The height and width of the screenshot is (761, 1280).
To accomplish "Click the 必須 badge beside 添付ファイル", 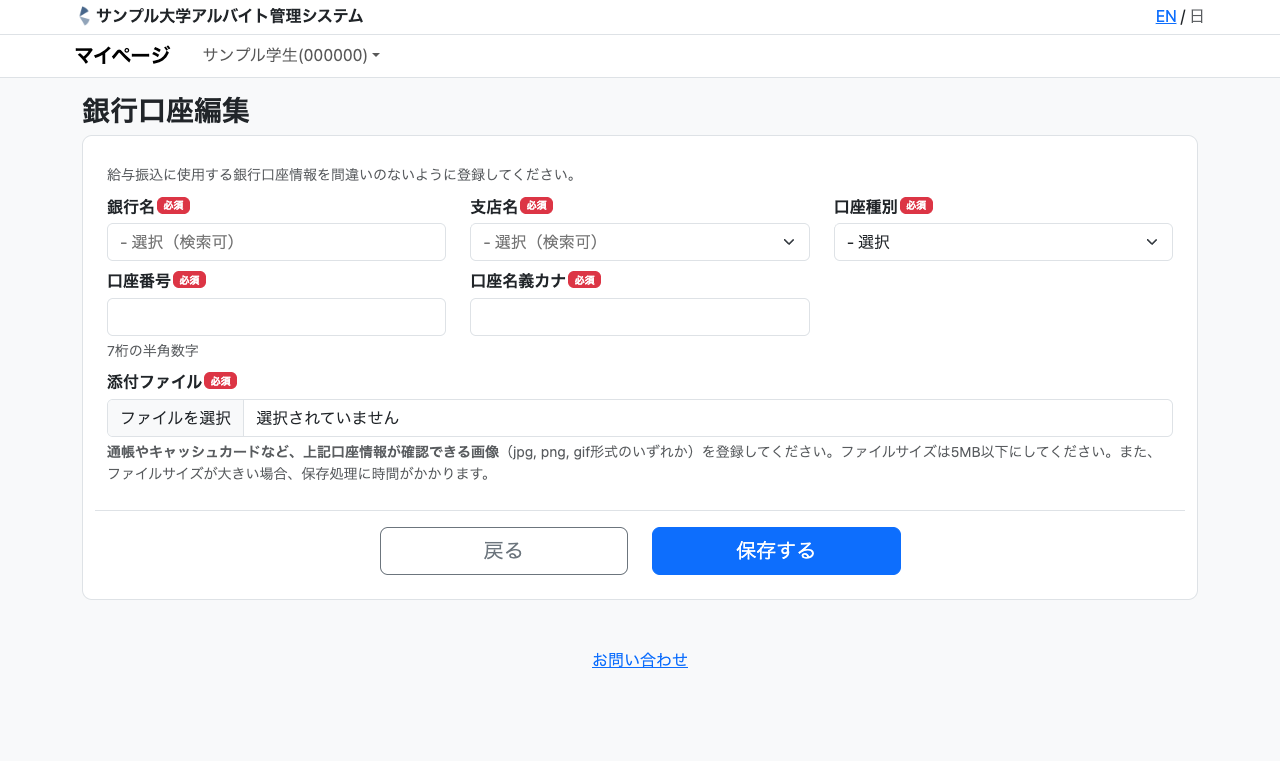I will 220,381.
